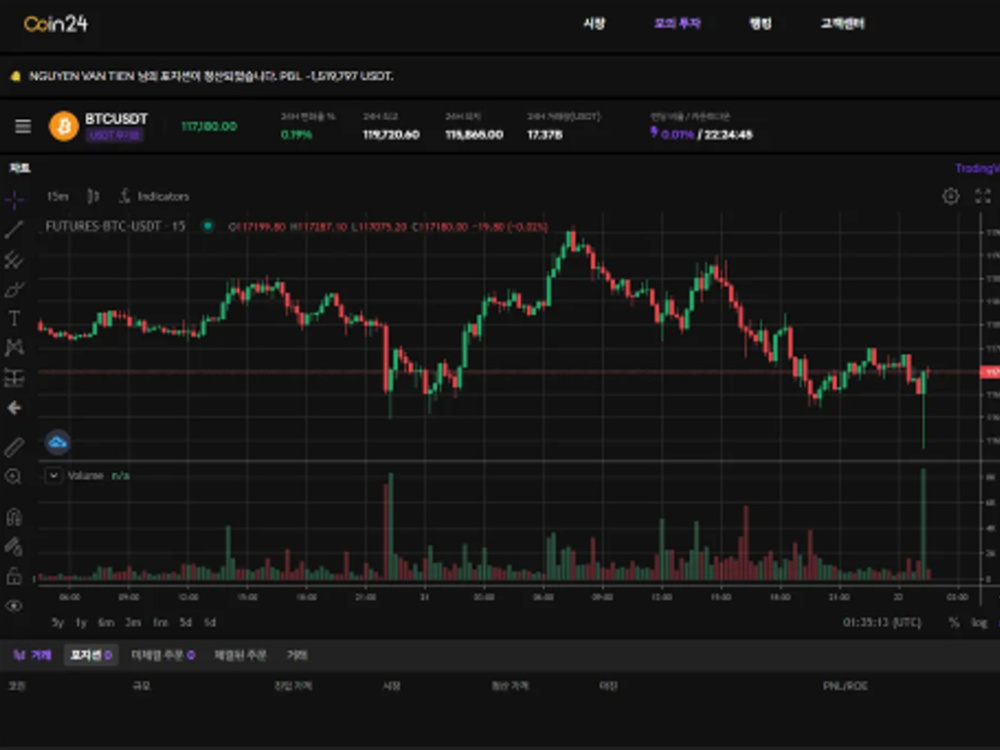Select the ruler measure tool
The image size is (1000, 750).
coord(14,447)
